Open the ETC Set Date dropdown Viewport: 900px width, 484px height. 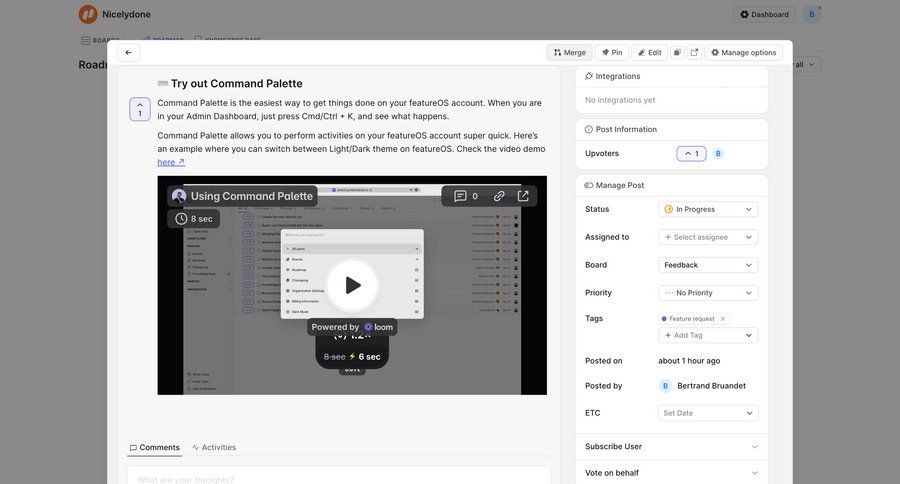(708, 413)
